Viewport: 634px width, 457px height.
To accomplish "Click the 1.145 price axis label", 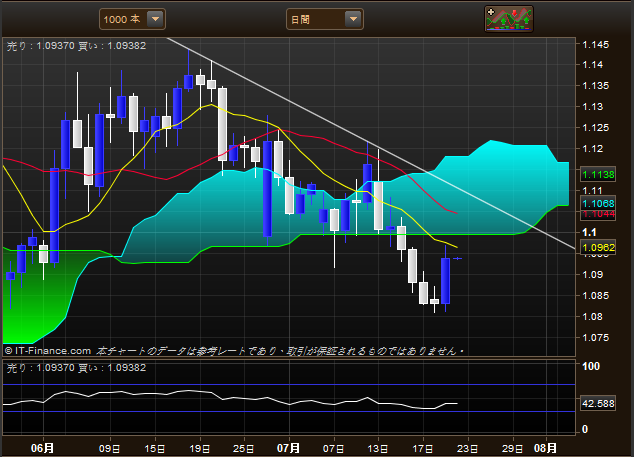I will (596, 44).
